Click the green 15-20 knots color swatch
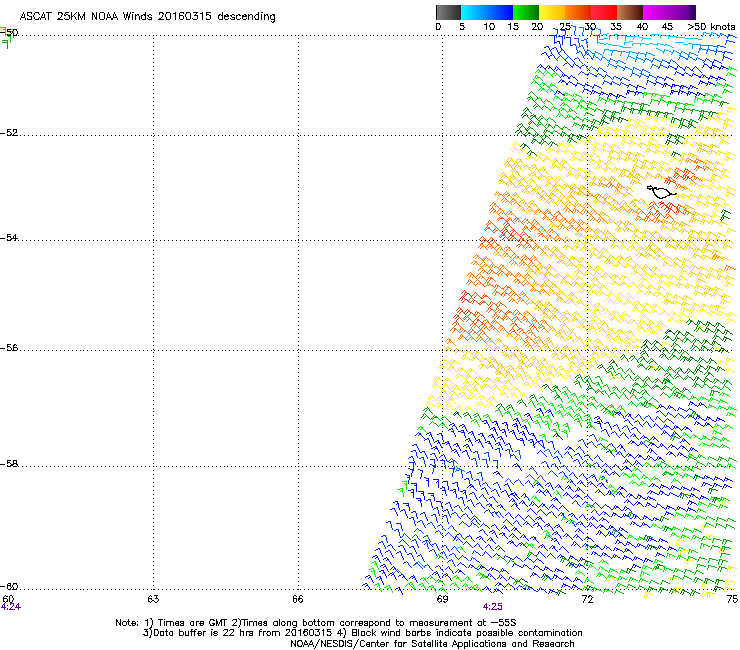The image size is (740, 650). click(x=526, y=12)
